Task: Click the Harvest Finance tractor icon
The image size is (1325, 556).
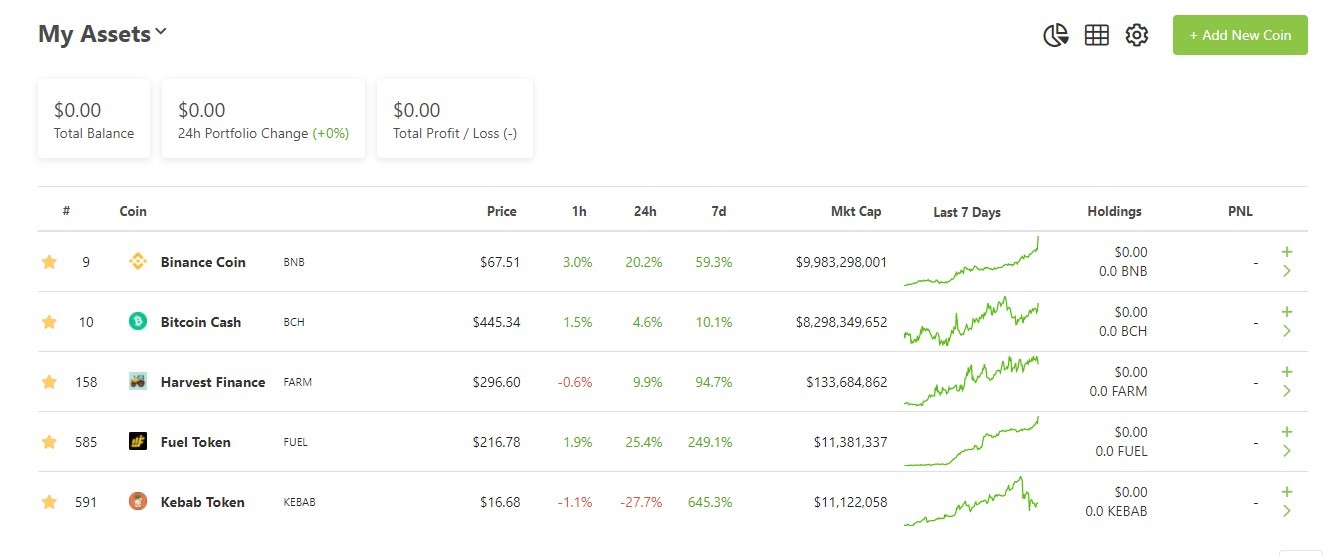Action: tap(138, 382)
